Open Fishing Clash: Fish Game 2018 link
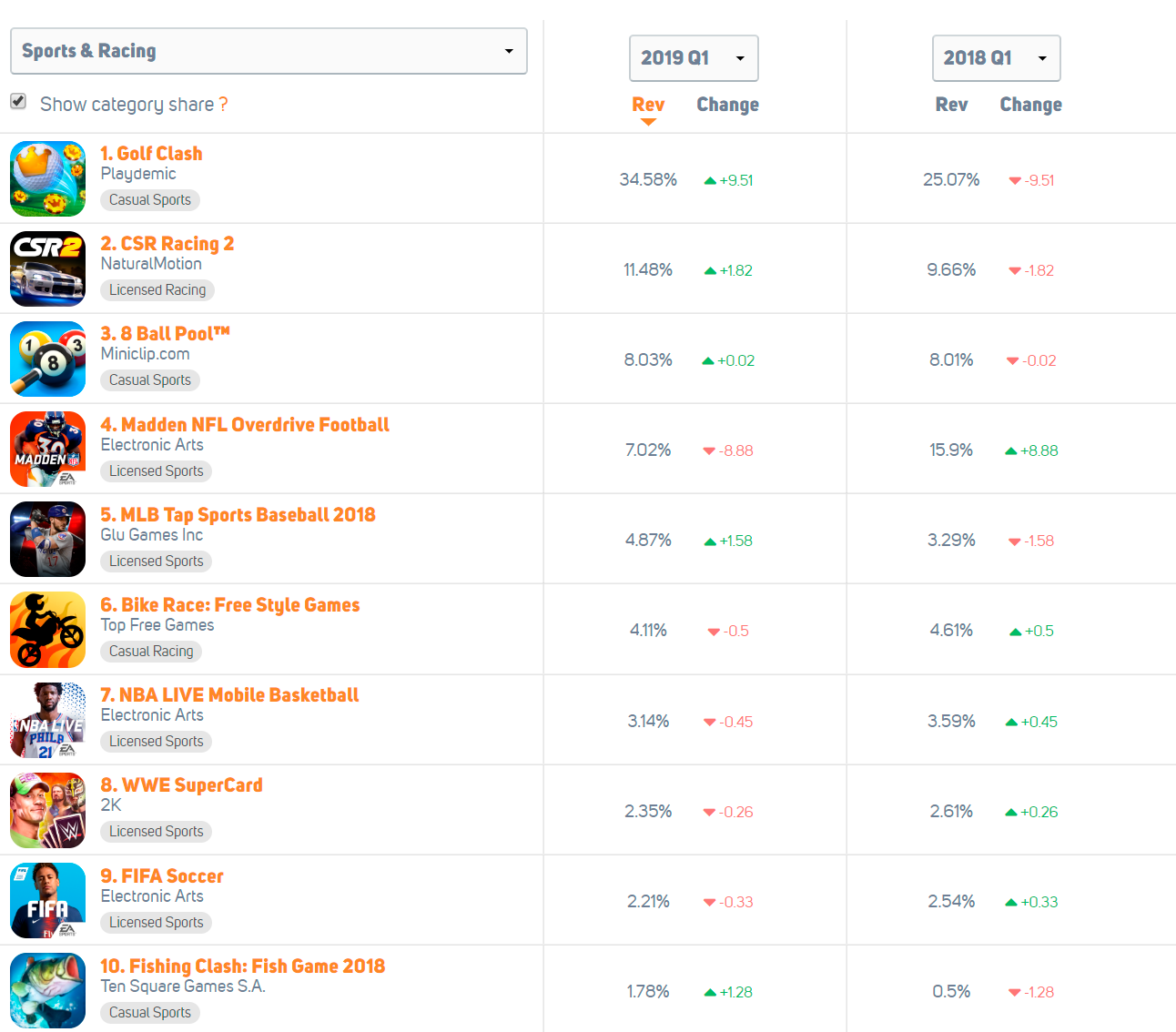The height and width of the screenshot is (1032, 1176). [x=243, y=966]
